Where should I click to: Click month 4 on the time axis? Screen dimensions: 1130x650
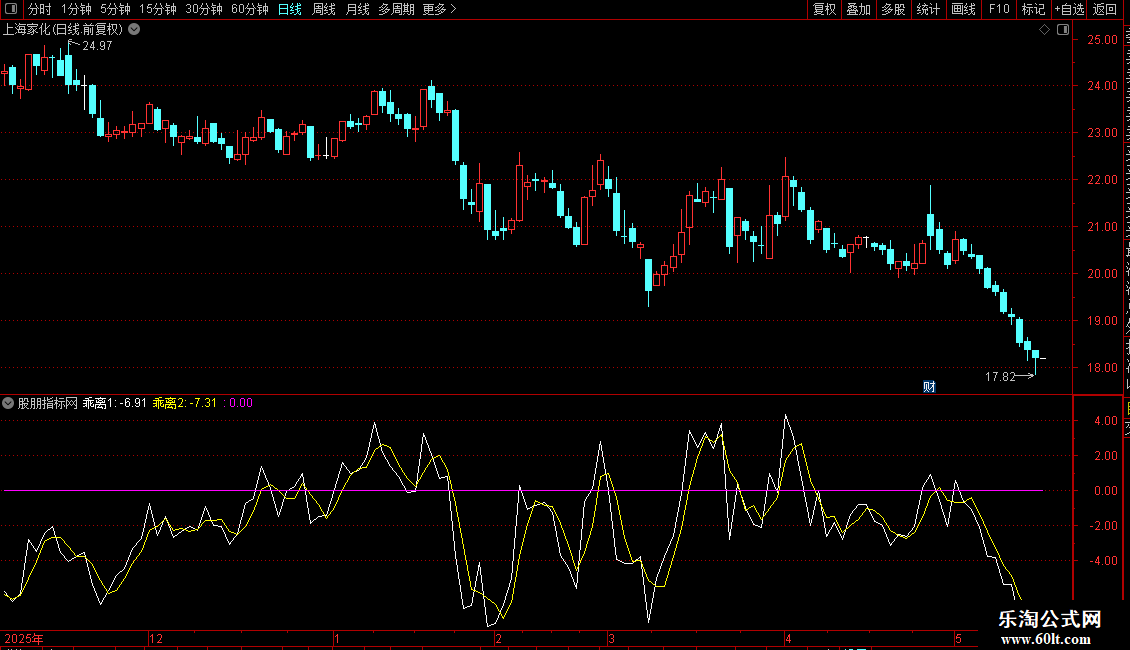coord(788,638)
